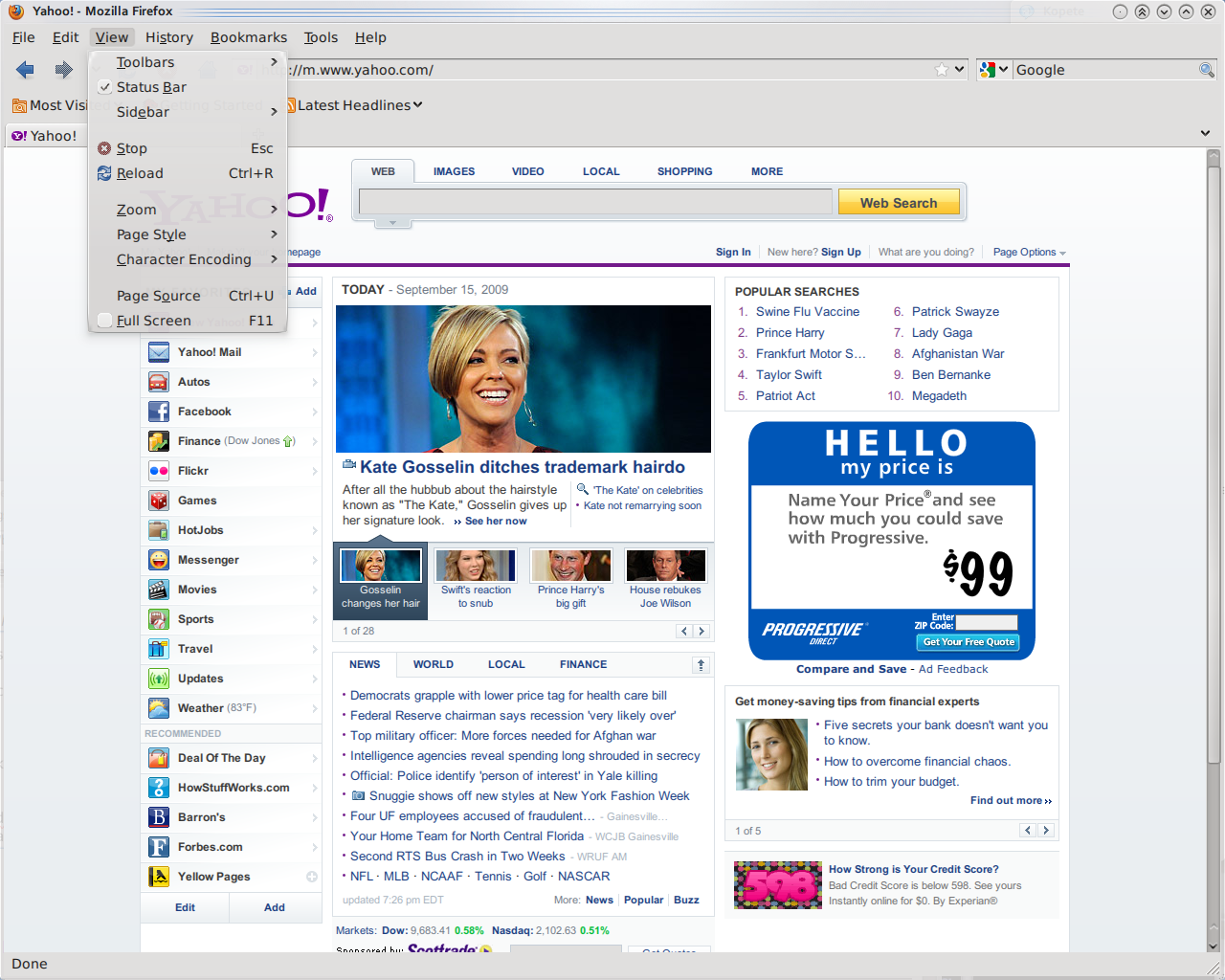Open the Facebook icon in the sidebar
The width and height of the screenshot is (1225, 980).
coord(159,412)
